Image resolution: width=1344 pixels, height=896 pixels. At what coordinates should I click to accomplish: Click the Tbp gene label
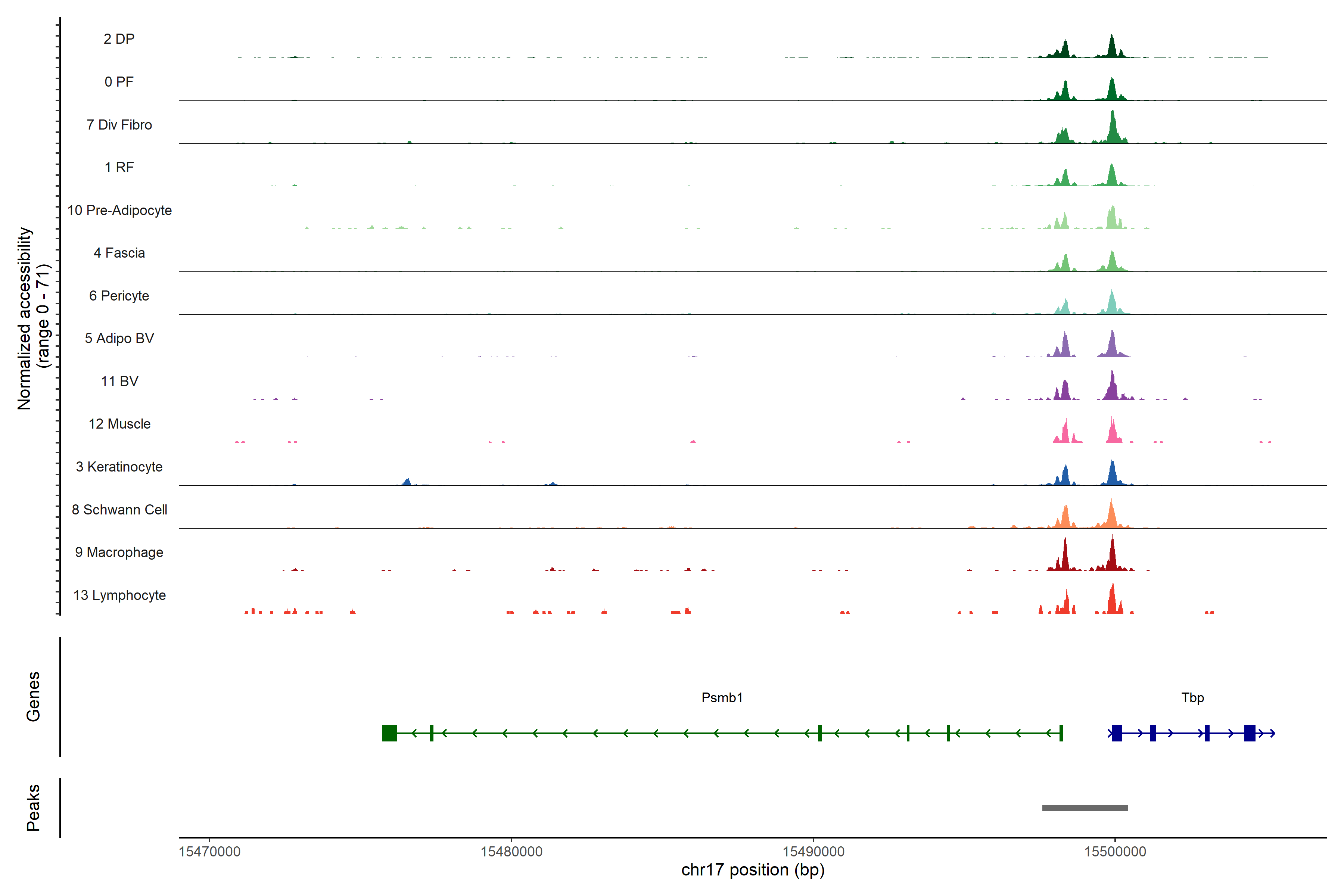[x=1192, y=698]
